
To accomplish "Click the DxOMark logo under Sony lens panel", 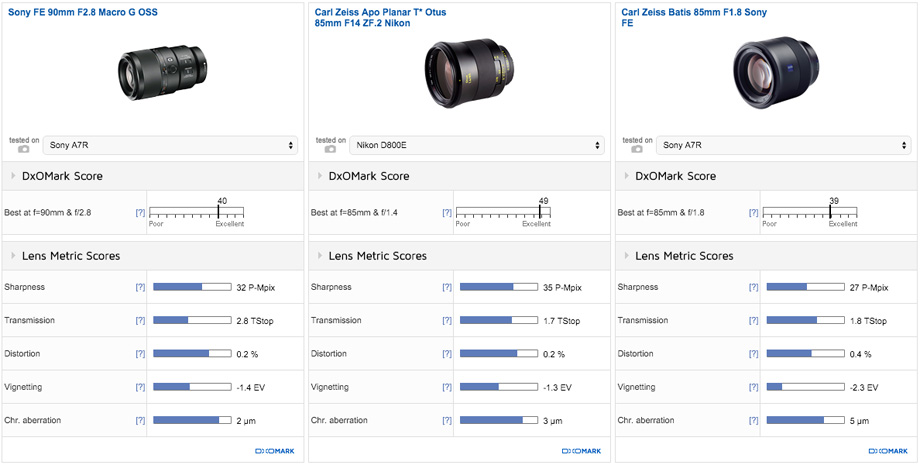I will point(276,451).
